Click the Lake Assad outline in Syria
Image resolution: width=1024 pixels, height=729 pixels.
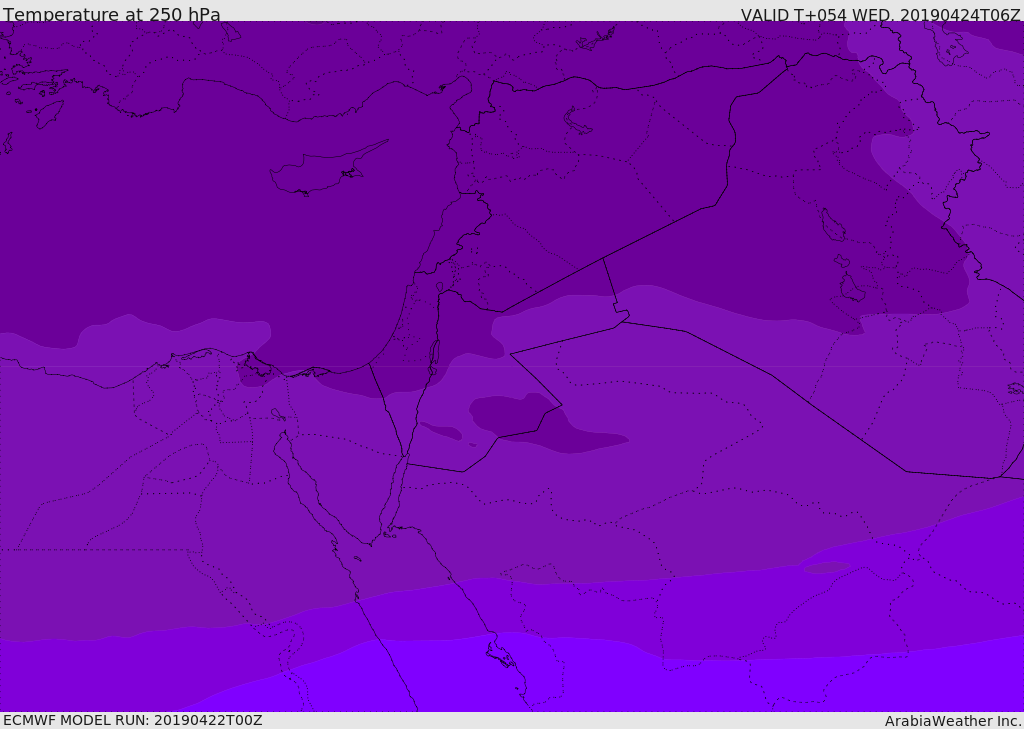(x=578, y=122)
